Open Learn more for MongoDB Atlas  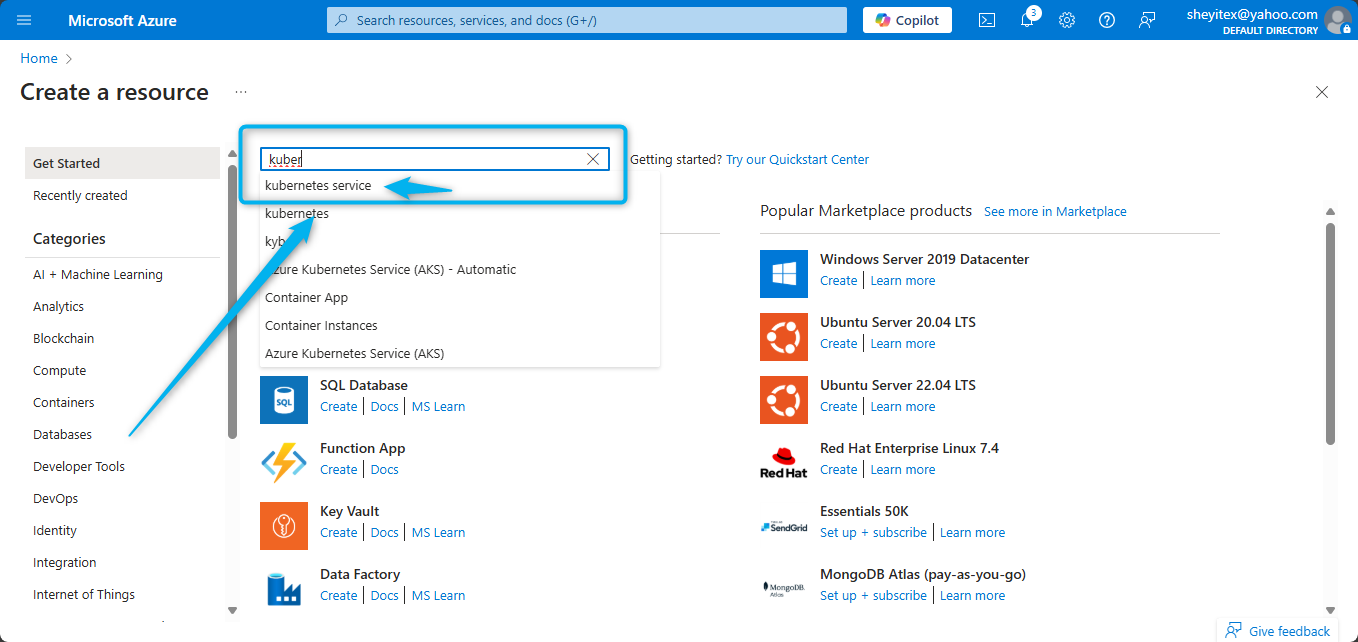[972, 595]
